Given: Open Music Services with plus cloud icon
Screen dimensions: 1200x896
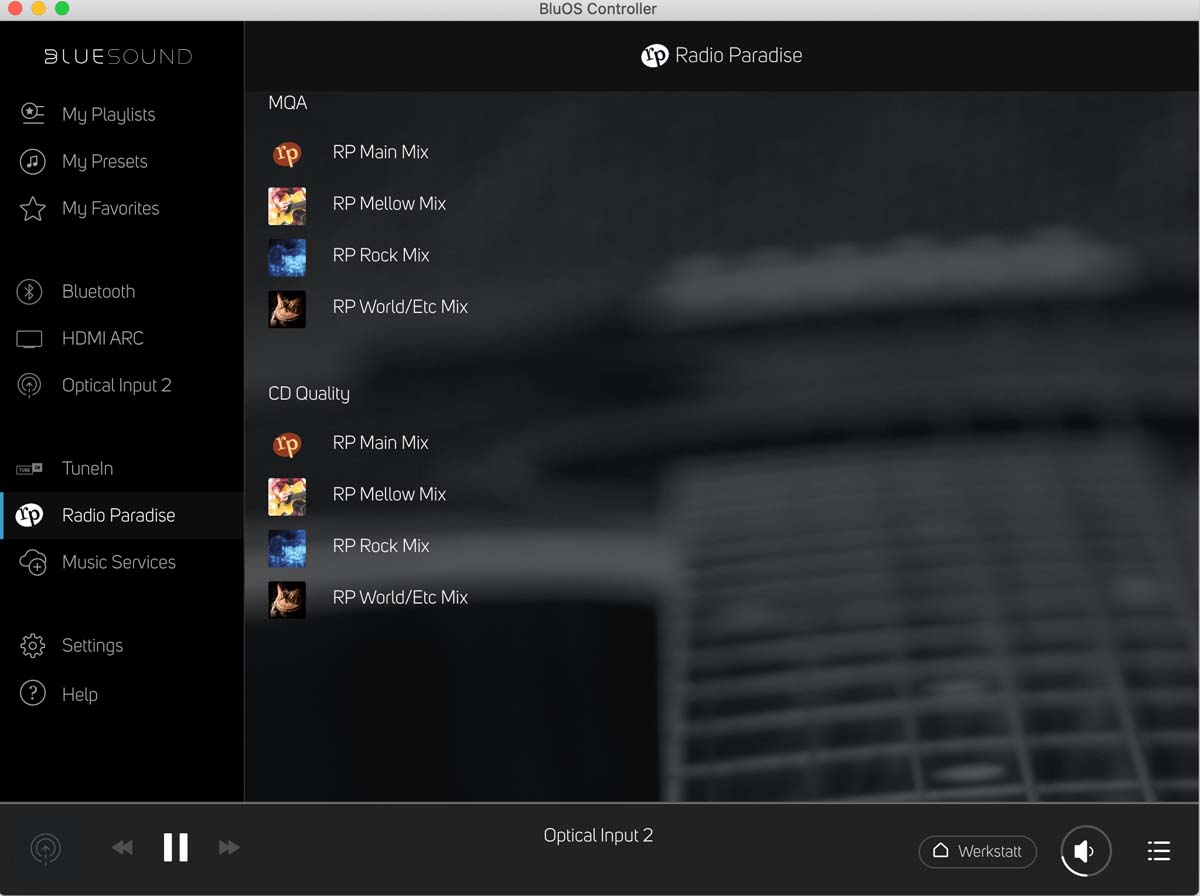Looking at the screenshot, I should tap(118, 562).
